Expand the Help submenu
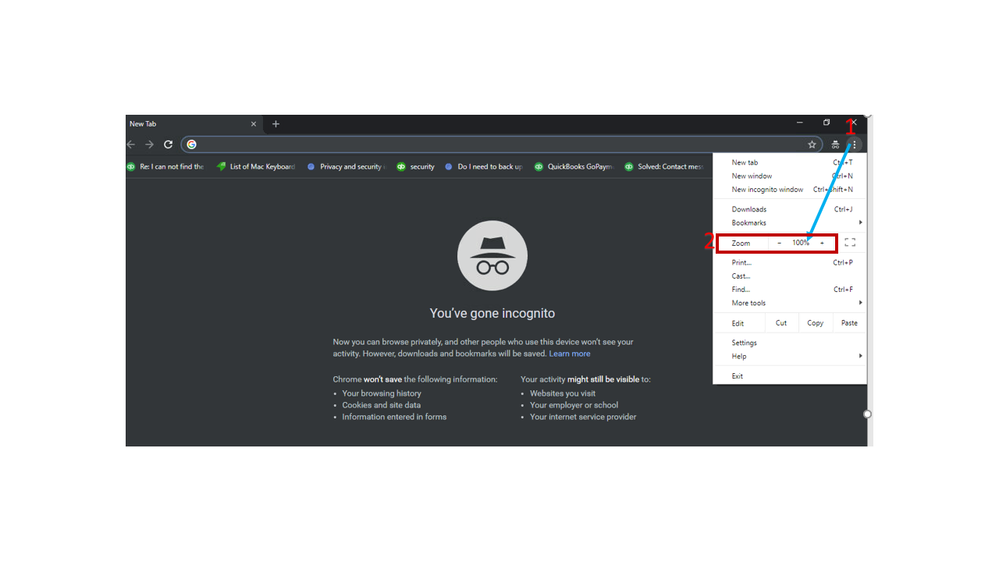Image resolution: width=999 pixels, height=562 pixels. pyautogui.click(x=790, y=356)
